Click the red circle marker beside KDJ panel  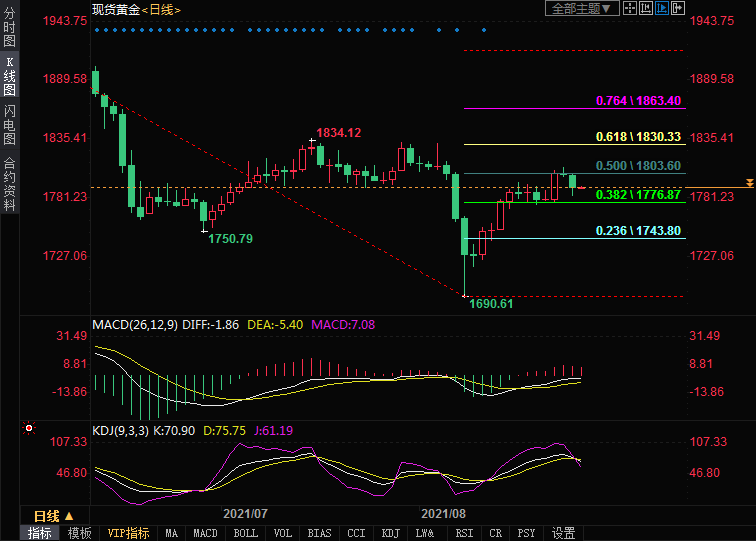tap(29, 428)
